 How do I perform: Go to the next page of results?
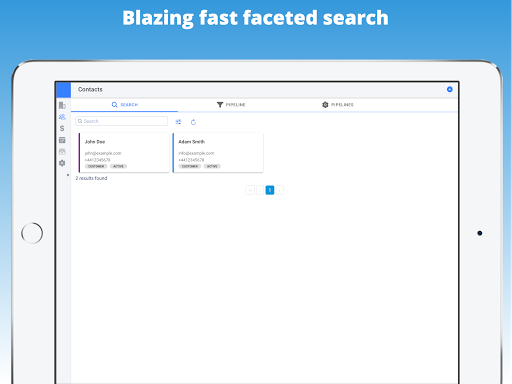(280, 190)
